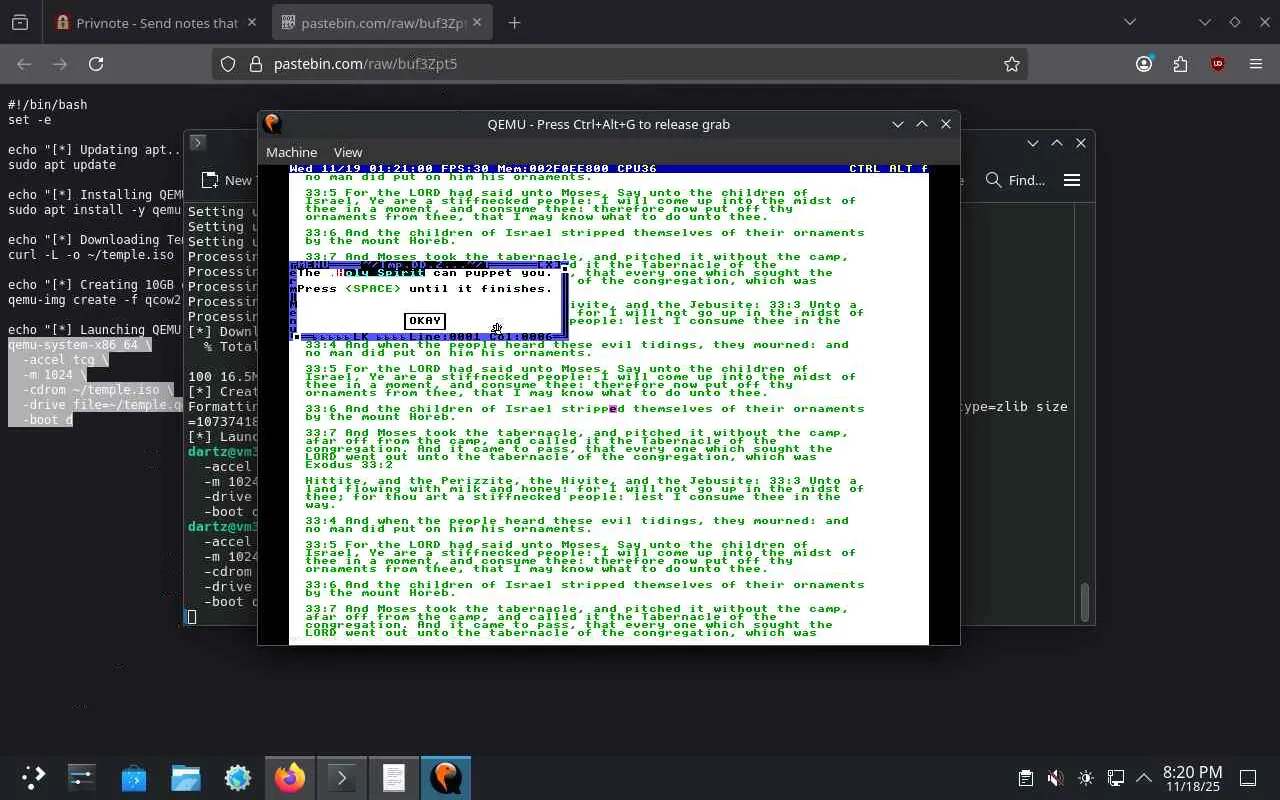Image resolution: width=1280 pixels, height=800 pixels.
Task: Restore the Firefox window size
Action: pos(1234,22)
